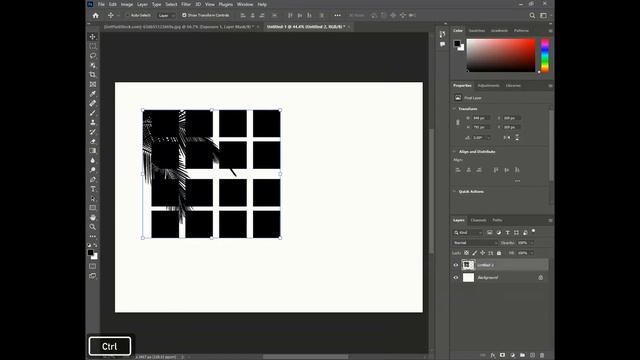Select the Horizontal Type tool
The height and width of the screenshot is (360, 640).
(93, 189)
